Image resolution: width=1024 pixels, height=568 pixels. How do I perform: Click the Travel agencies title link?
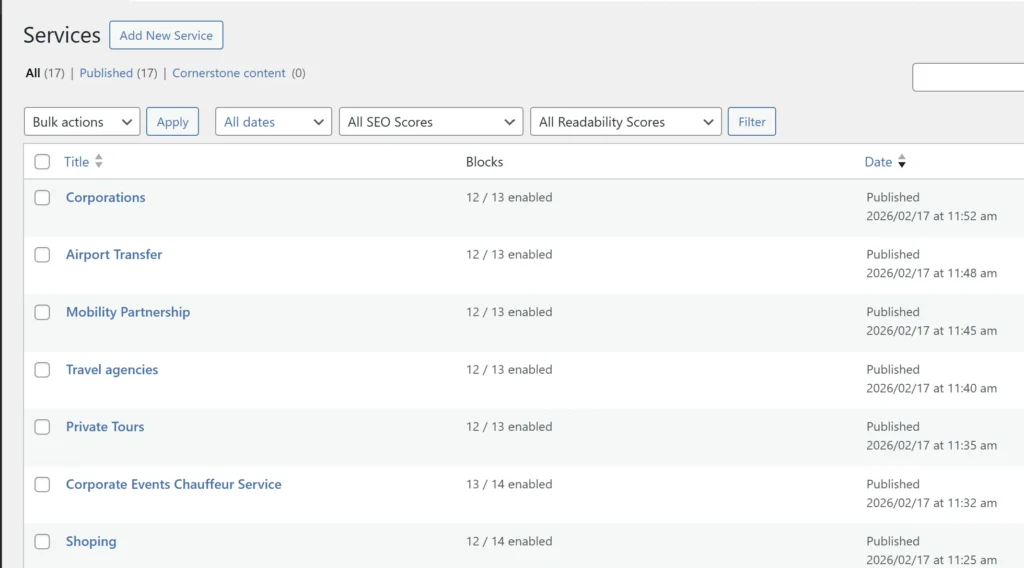click(x=112, y=370)
